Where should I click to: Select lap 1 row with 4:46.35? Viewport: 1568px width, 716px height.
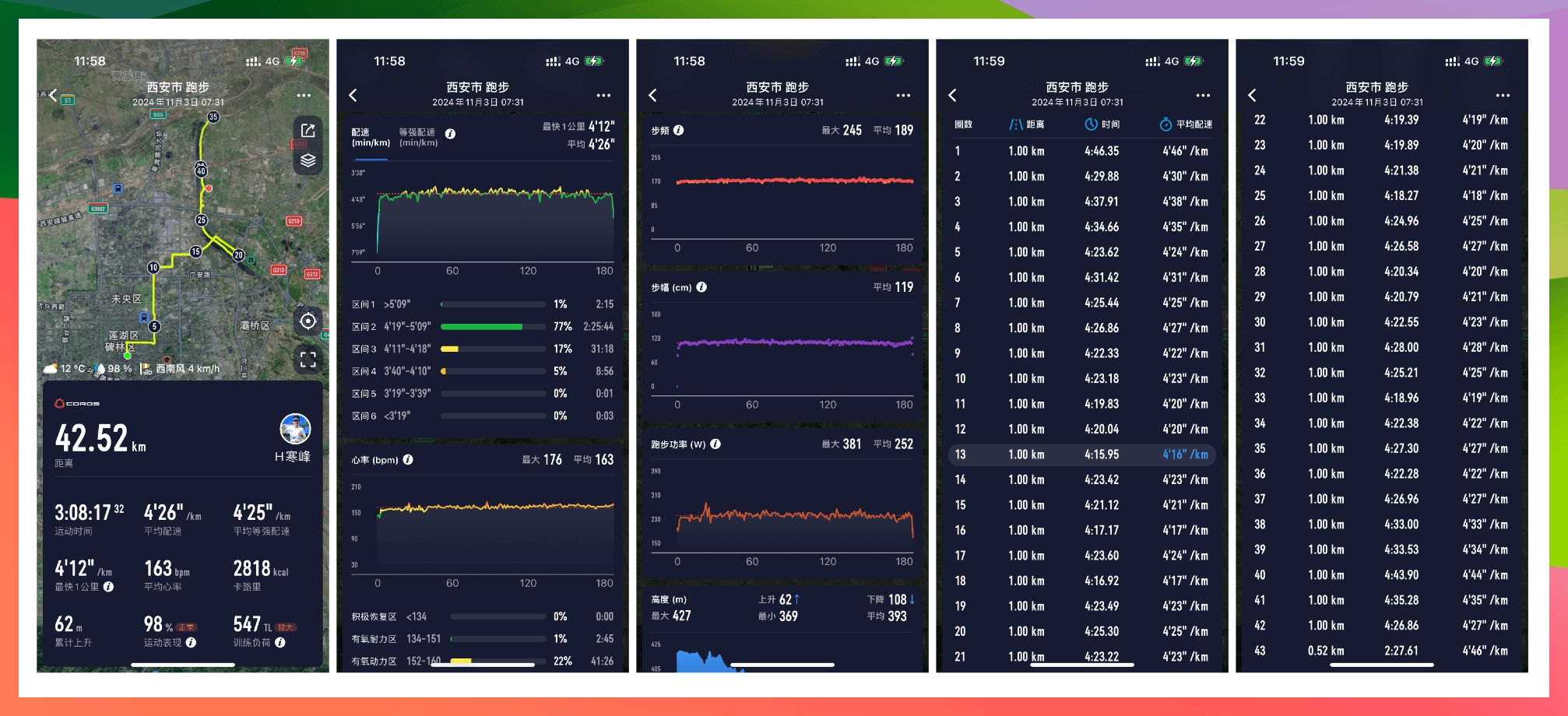pyautogui.click(x=1082, y=151)
